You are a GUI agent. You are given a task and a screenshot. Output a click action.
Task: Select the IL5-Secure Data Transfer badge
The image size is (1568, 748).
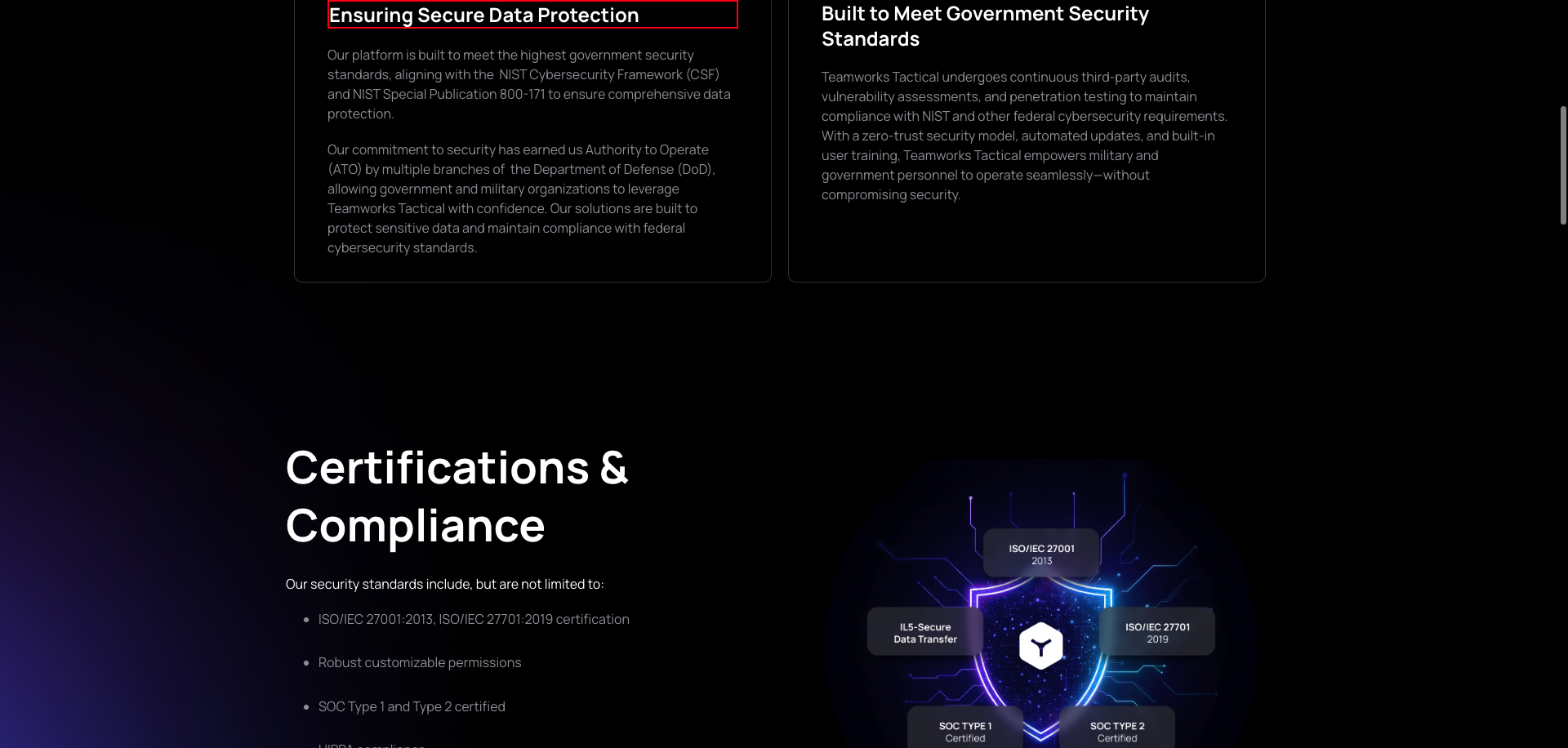click(924, 633)
